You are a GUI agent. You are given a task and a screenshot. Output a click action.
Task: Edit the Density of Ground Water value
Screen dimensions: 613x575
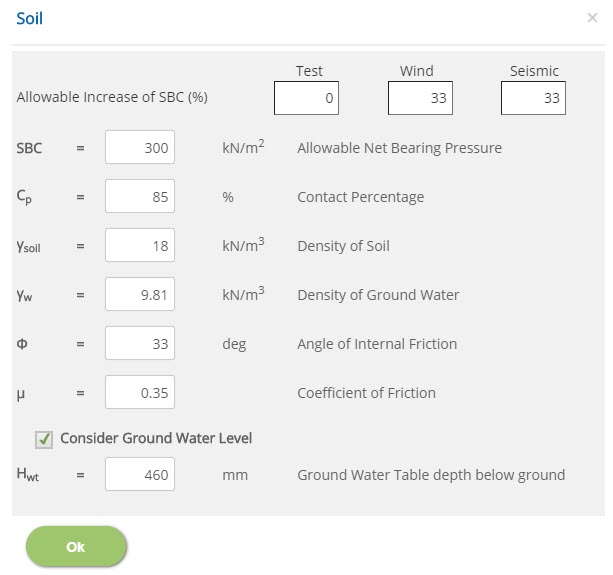[x=140, y=294]
